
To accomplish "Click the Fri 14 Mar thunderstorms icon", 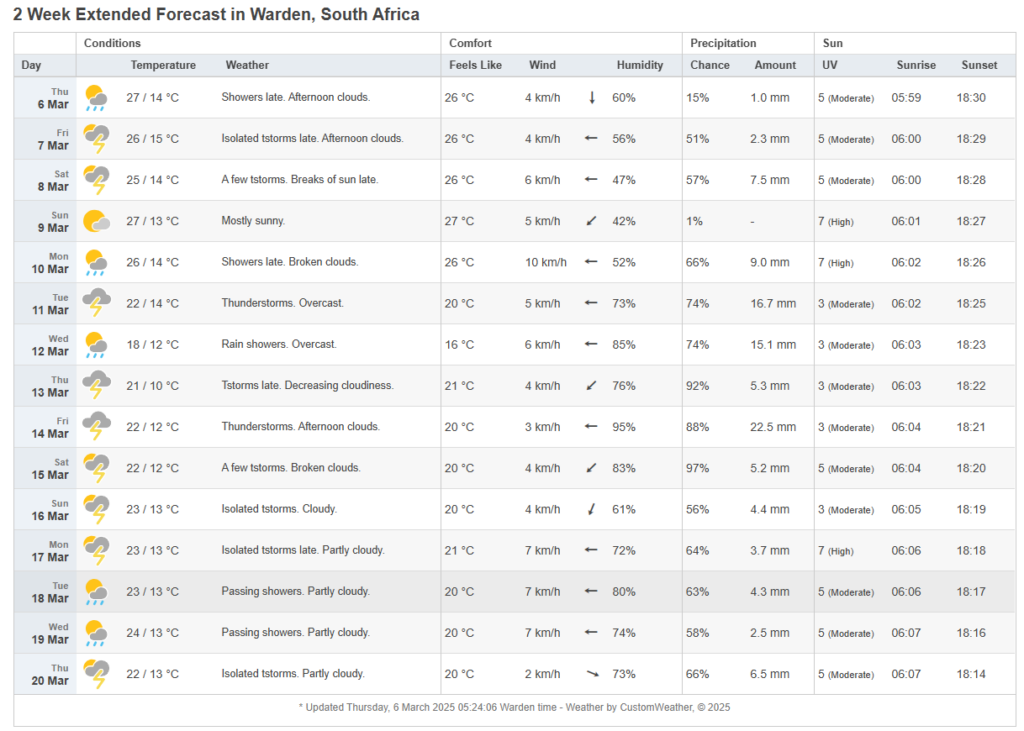I will (x=96, y=427).
